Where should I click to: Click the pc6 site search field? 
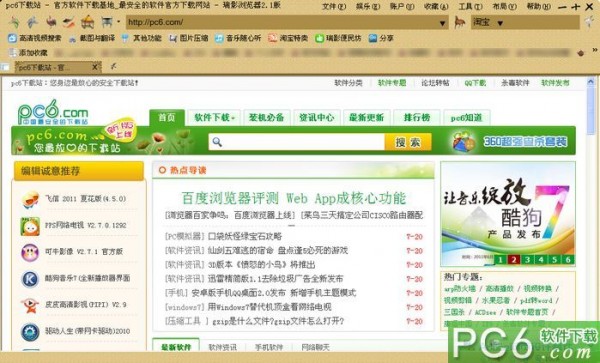(297, 142)
